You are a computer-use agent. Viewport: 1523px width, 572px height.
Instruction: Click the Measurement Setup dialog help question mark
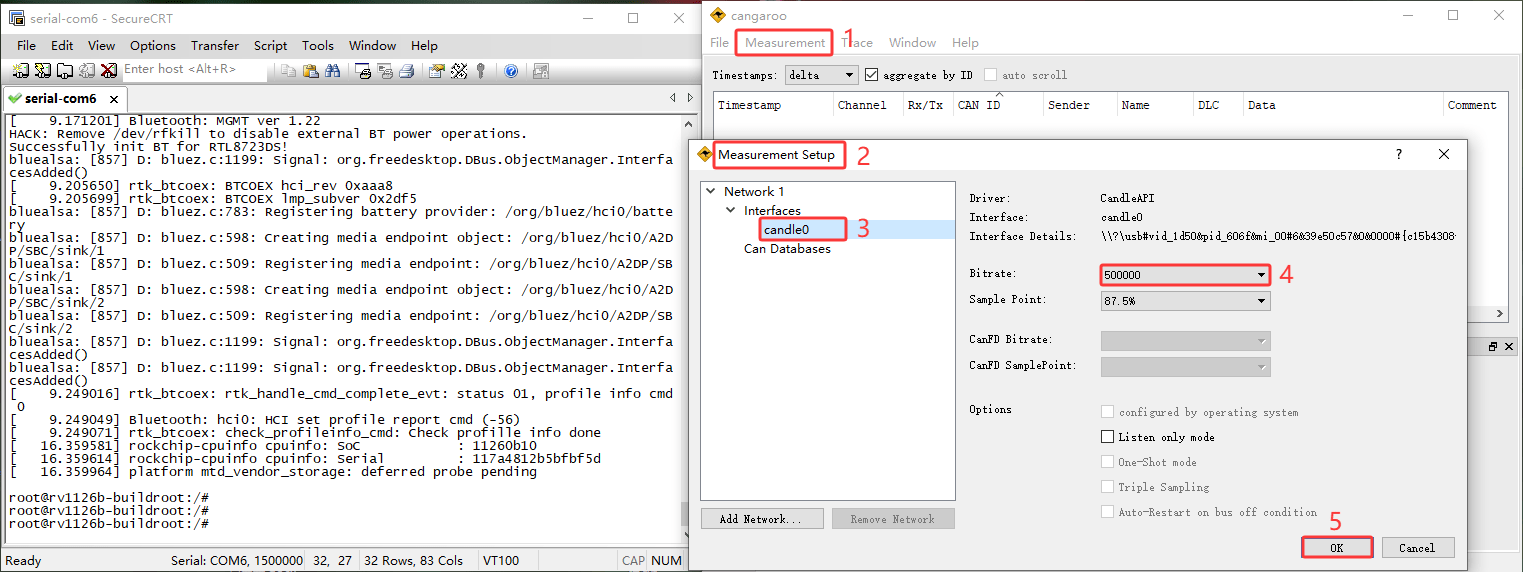click(1399, 154)
